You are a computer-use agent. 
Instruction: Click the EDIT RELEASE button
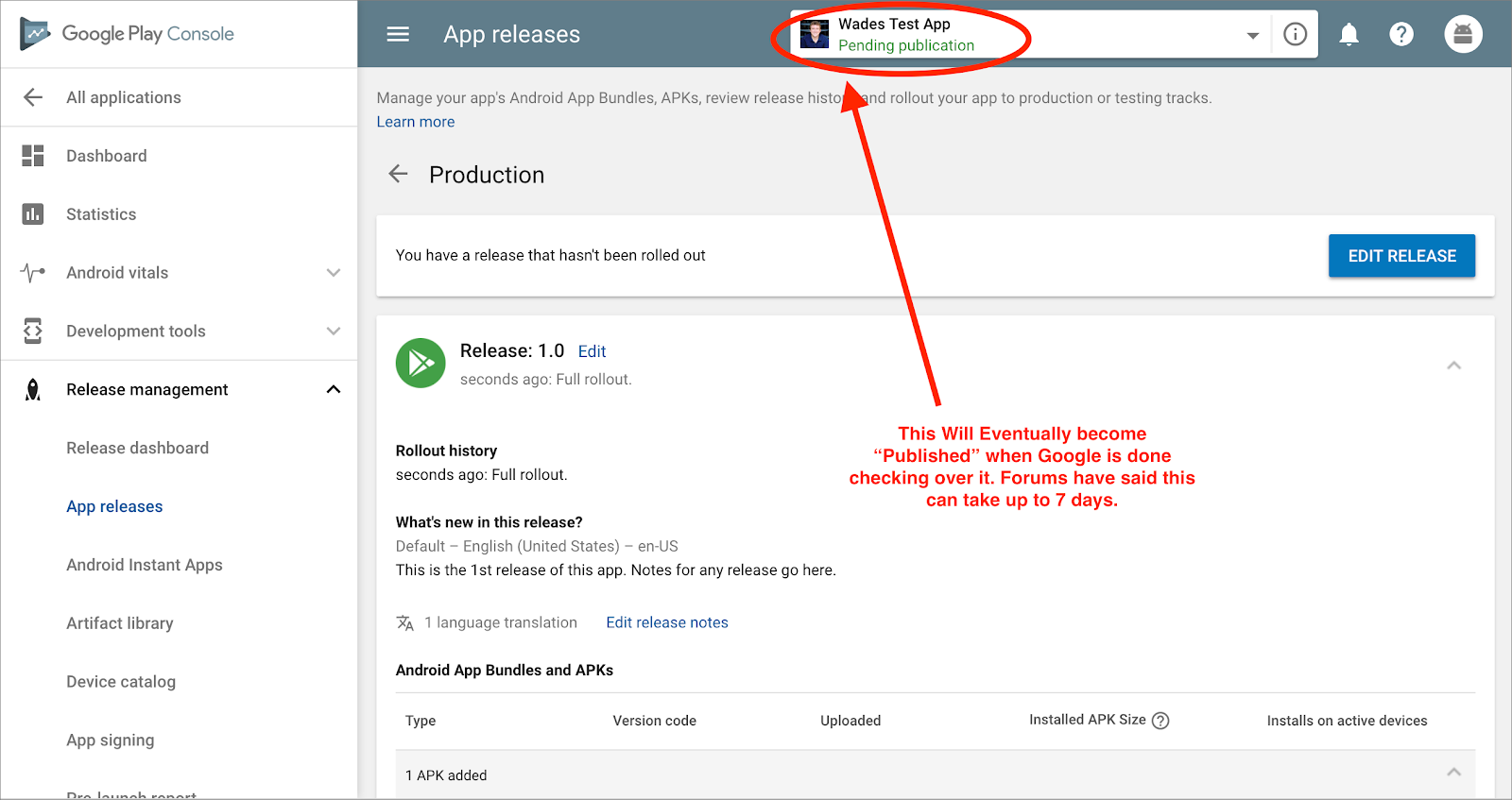point(1402,256)
